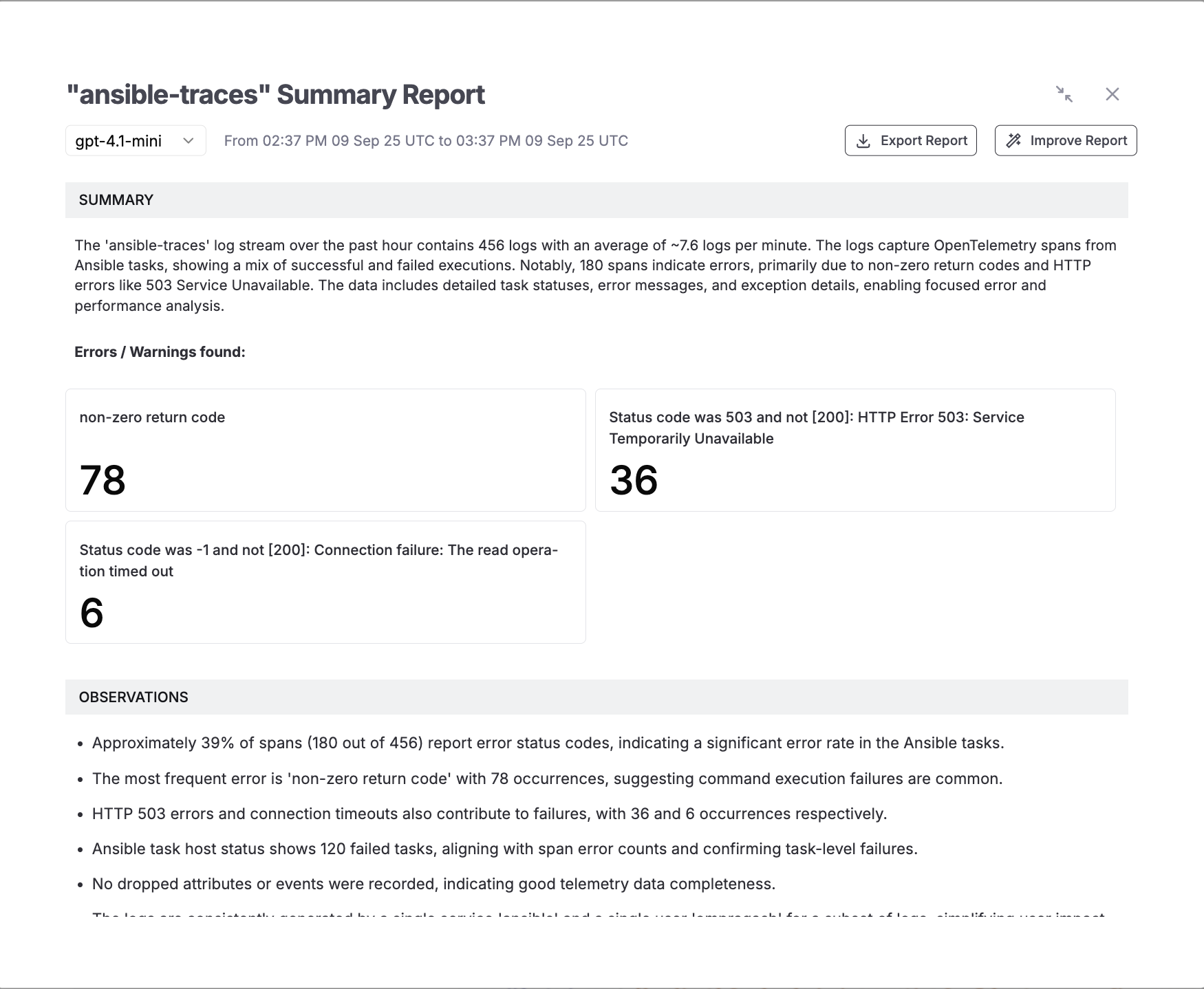Click the observation mentioning 120 failed tasks

(504, 849)
